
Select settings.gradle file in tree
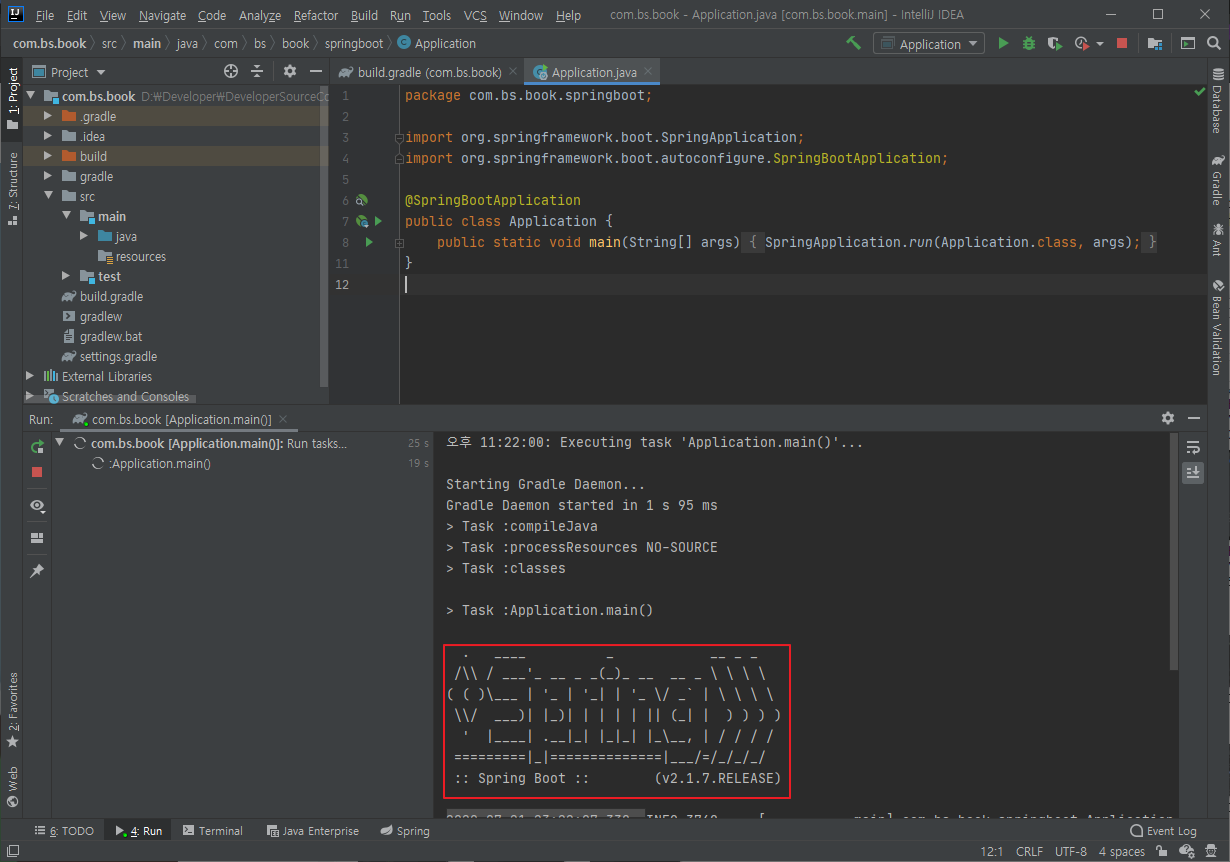(x=118, y=356)
